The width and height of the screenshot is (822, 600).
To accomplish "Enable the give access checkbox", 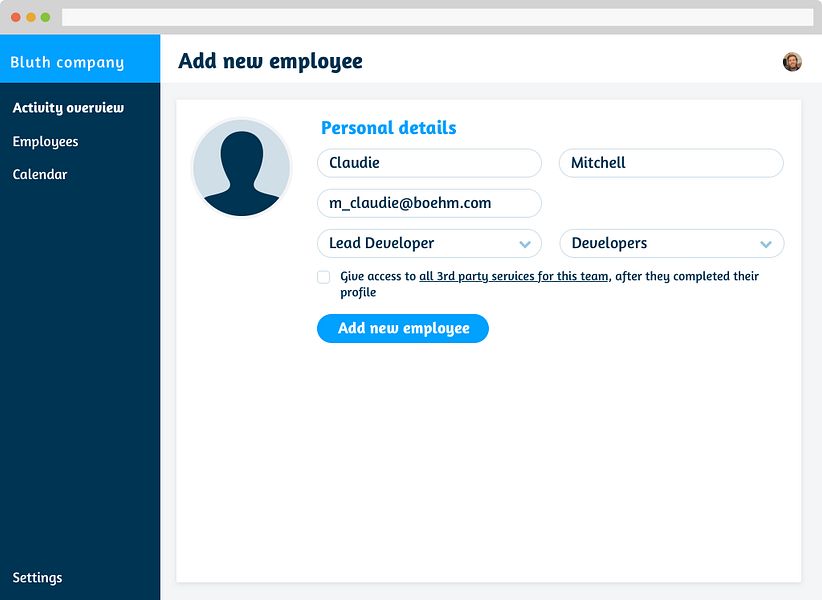I will [323, 277].
